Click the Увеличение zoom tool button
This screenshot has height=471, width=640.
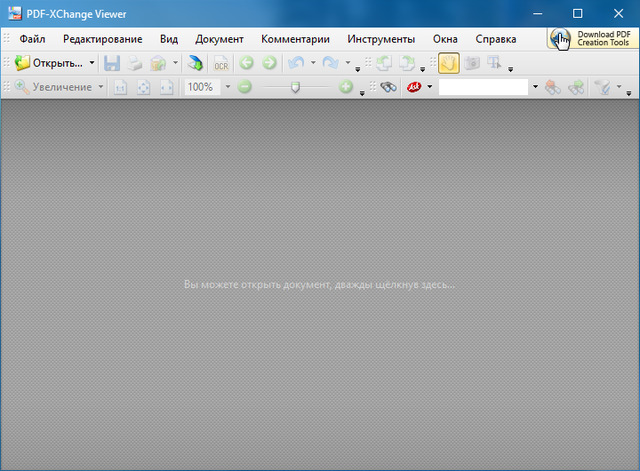point(58,87)
